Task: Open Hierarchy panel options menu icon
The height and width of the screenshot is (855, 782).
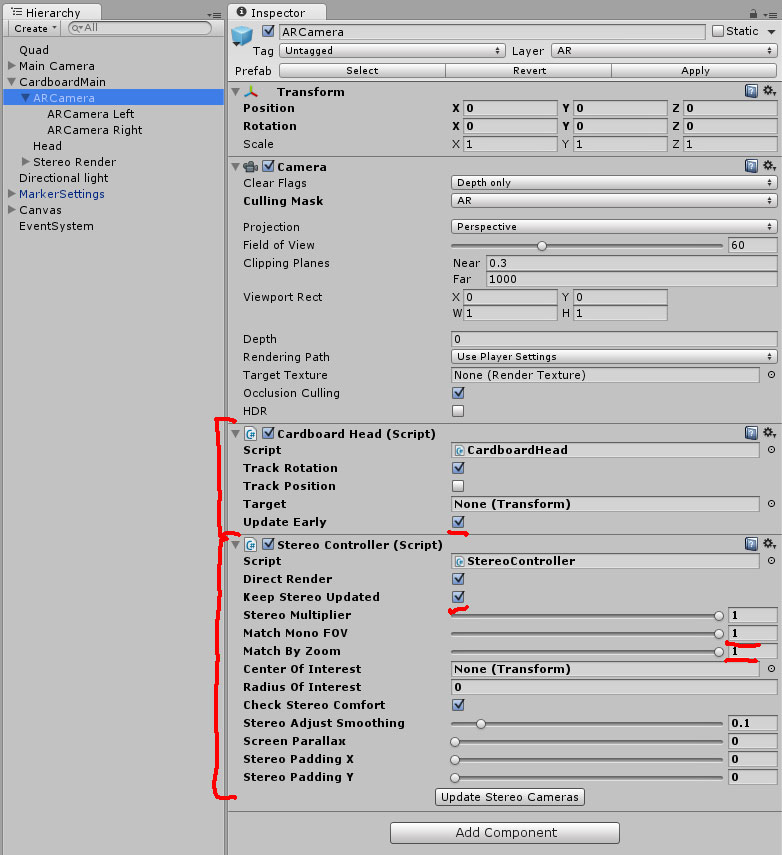Action: (x=214, y=15)
